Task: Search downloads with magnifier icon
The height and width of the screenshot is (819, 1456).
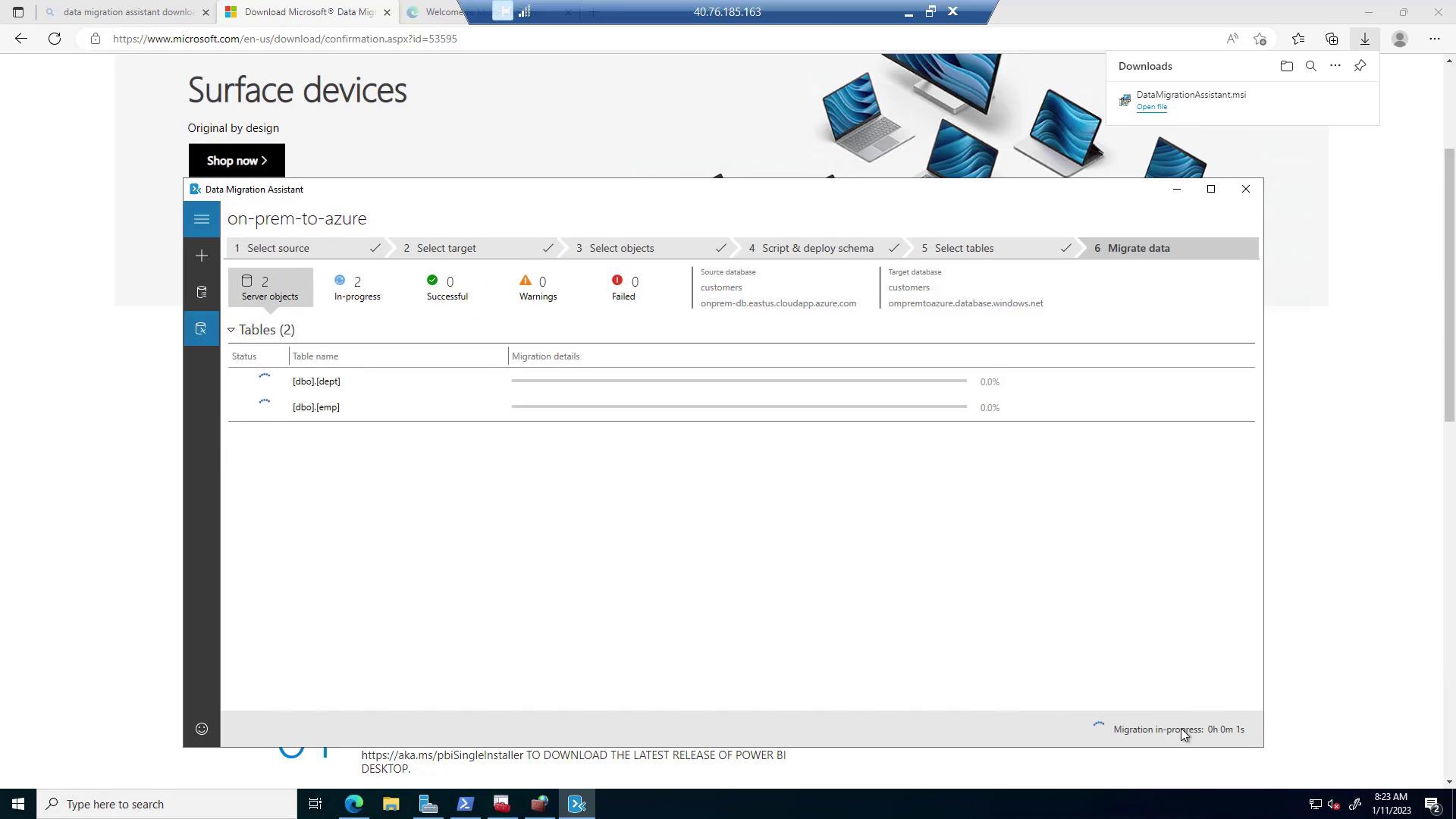Action: pyautogui.click(x=1310, y=66)
